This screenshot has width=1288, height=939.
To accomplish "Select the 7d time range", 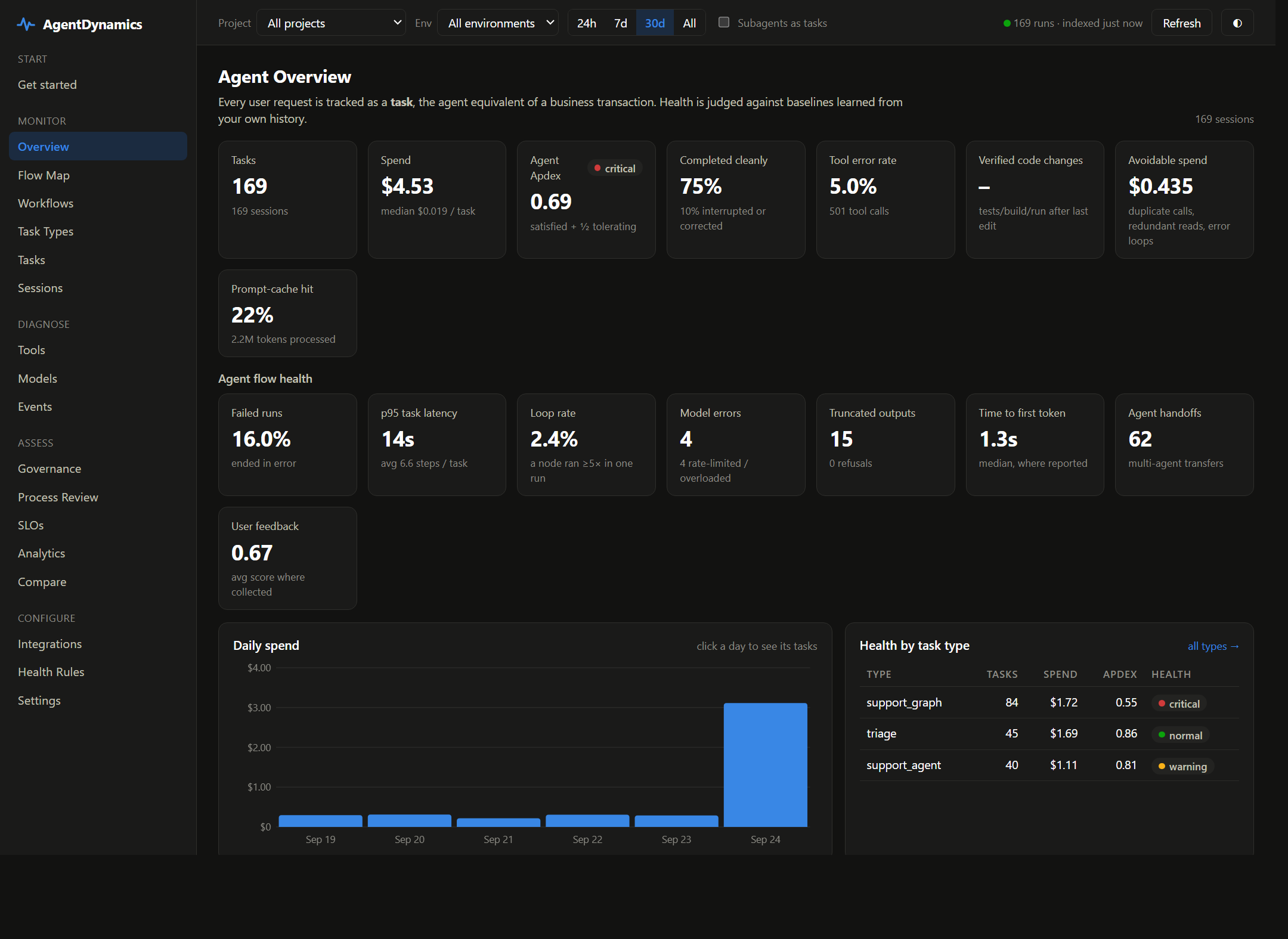I will (621, 23).
